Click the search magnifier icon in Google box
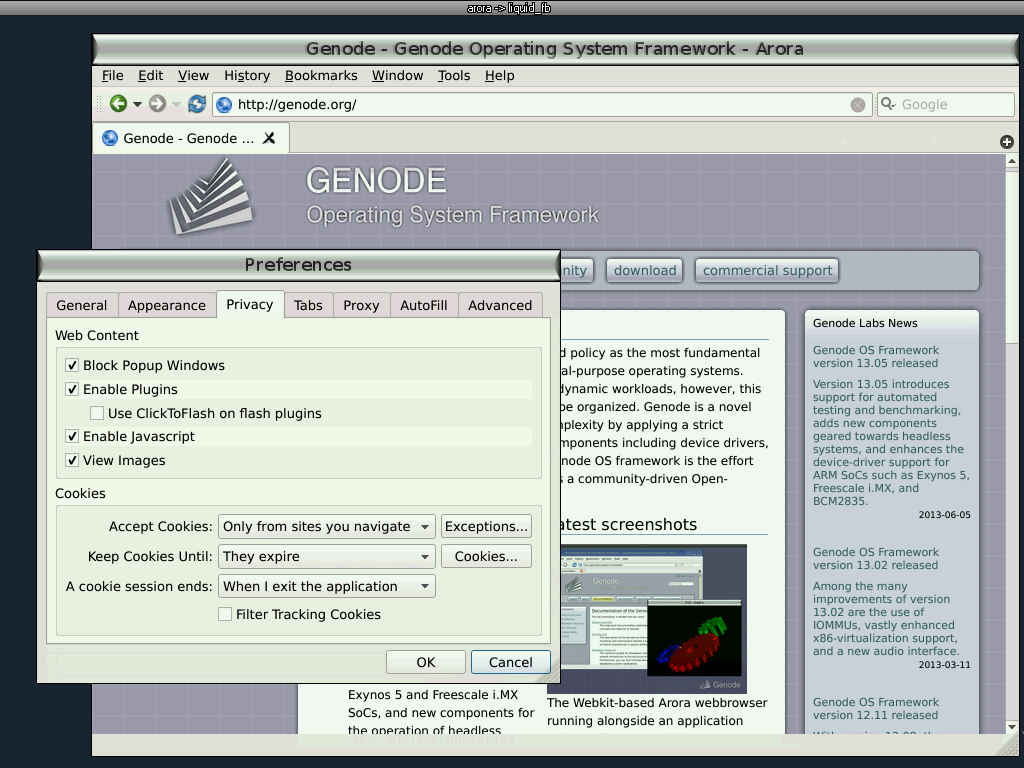The image size is (1024, 768). pyautogui.click(x=887, y=104)
